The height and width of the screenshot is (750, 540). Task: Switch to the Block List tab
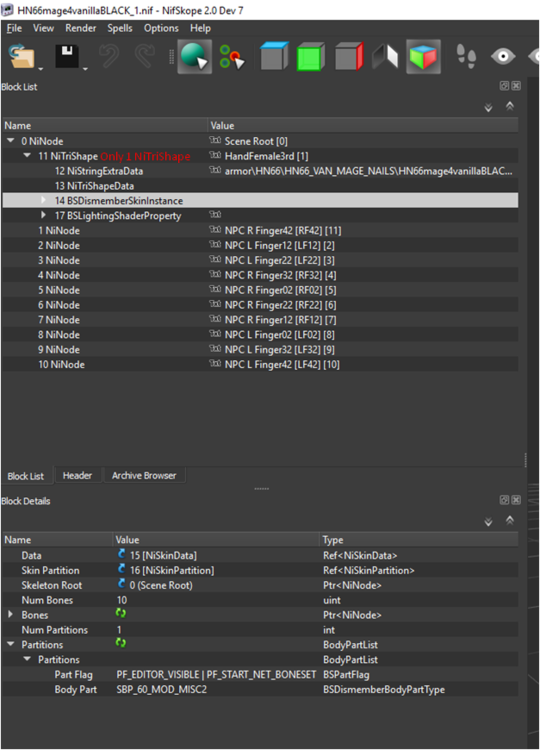coord(26,476)
